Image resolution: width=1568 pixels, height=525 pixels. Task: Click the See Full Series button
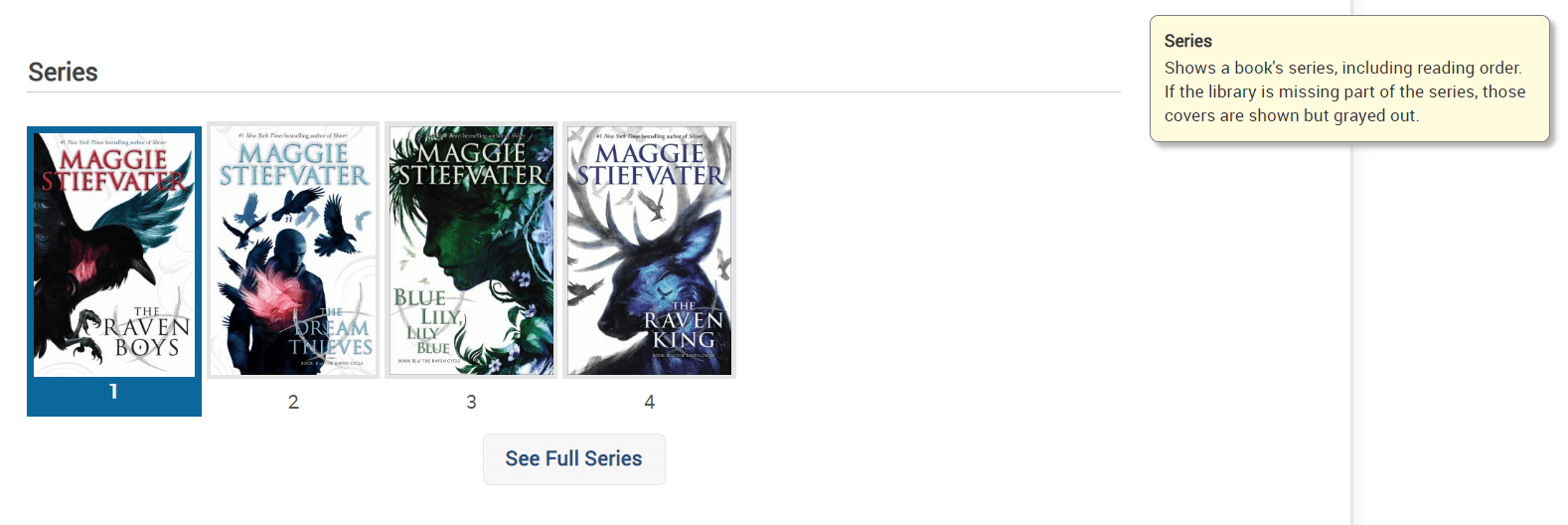(574, 459)
